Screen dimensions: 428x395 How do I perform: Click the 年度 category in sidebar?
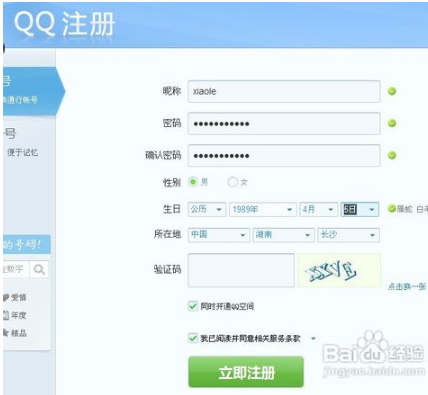(18, 315)
